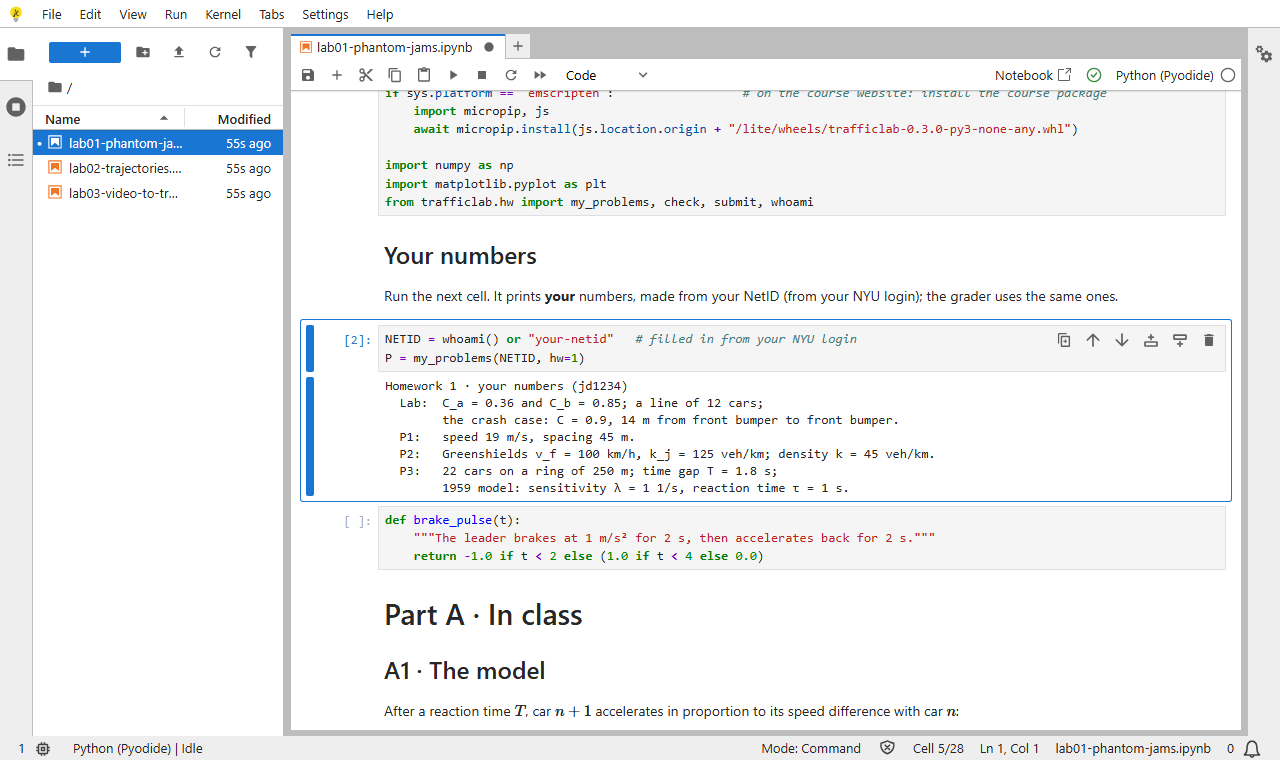Move the active cell up
1280x760 pixels.
[x=1093, y=340]
